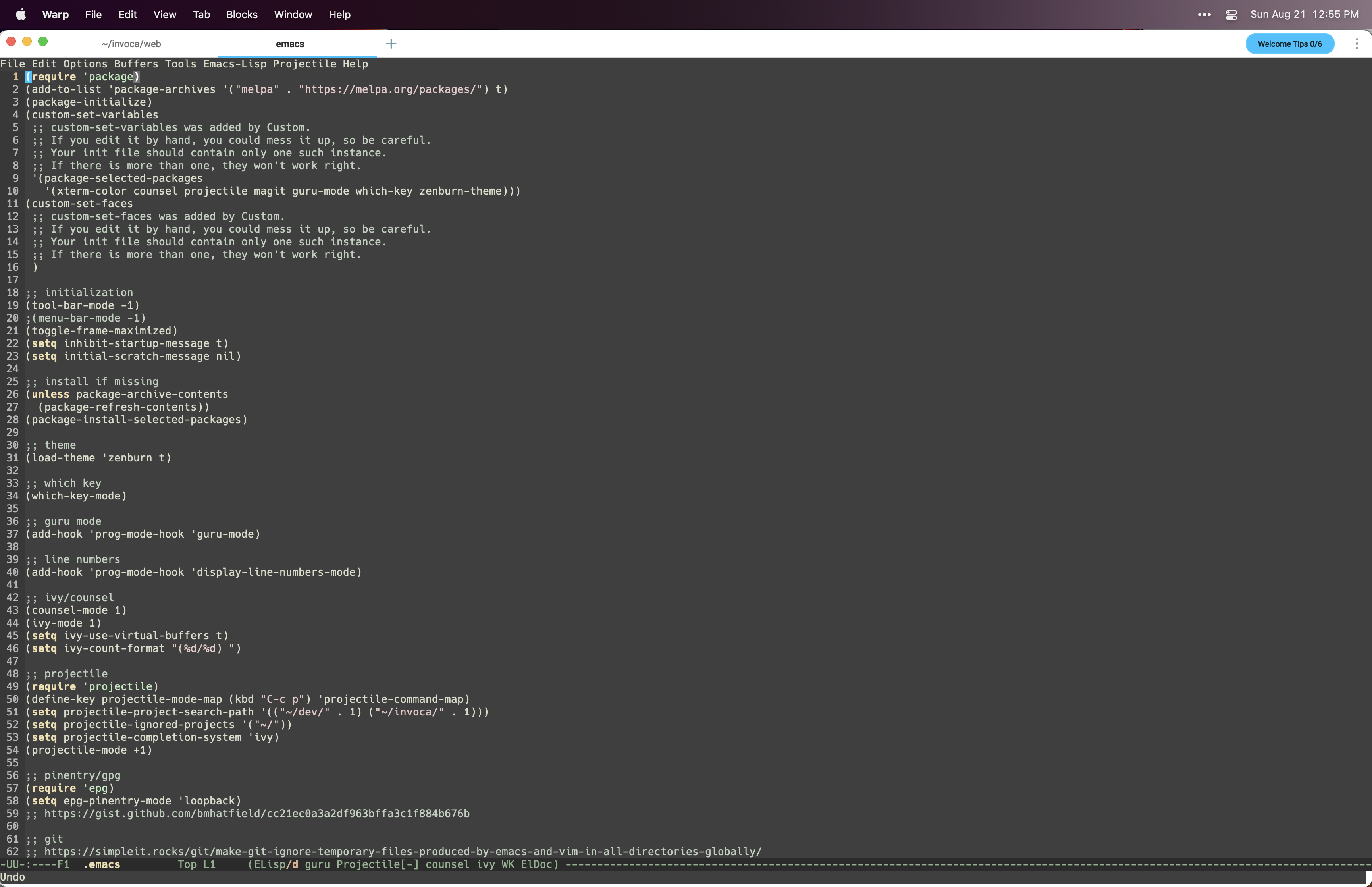Open the Projectile menu
The height and width of the screenshot is (887, 1372).
(x=303, y=64)
